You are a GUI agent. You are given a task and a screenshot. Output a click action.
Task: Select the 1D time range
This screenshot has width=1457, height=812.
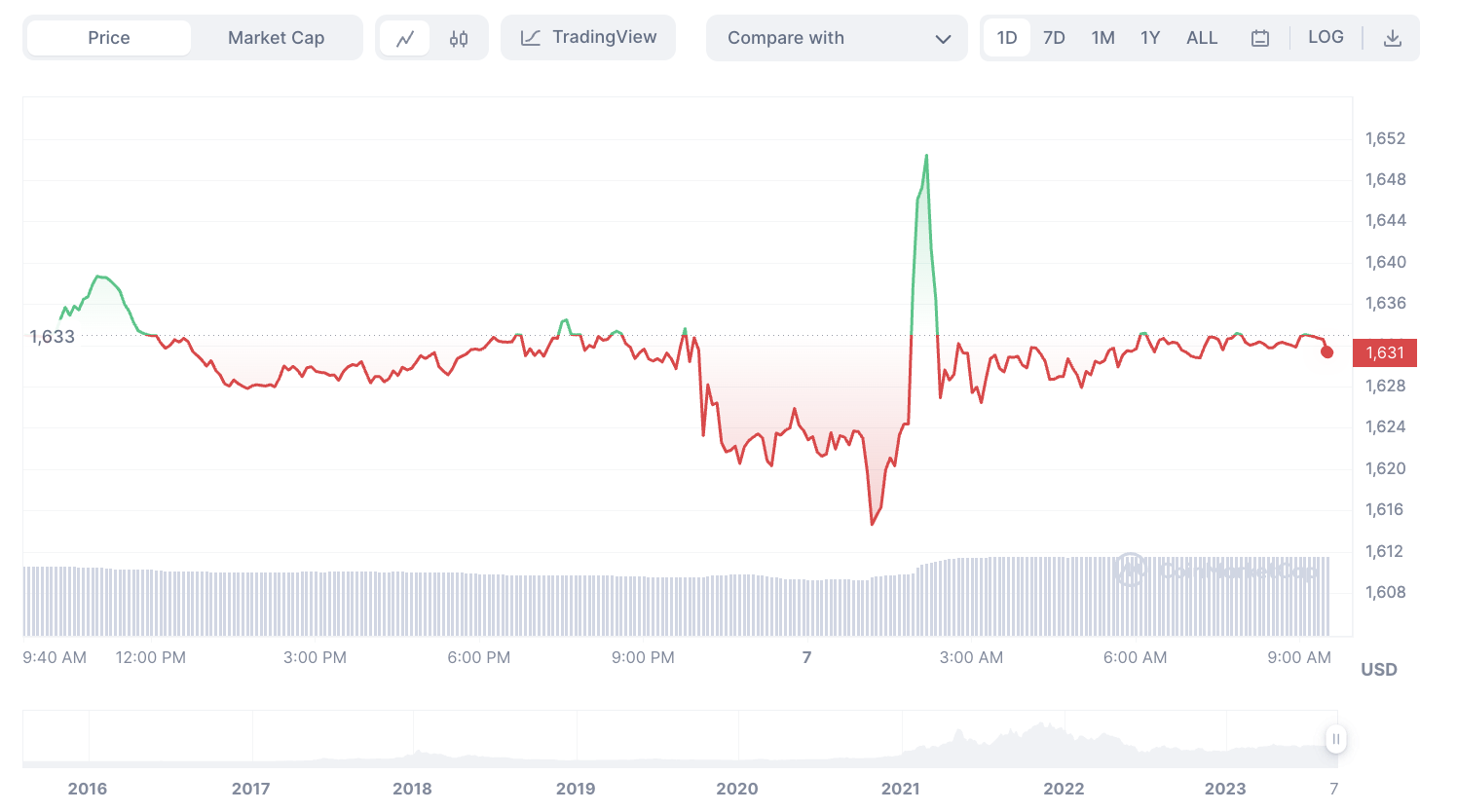click(1006, 38)
